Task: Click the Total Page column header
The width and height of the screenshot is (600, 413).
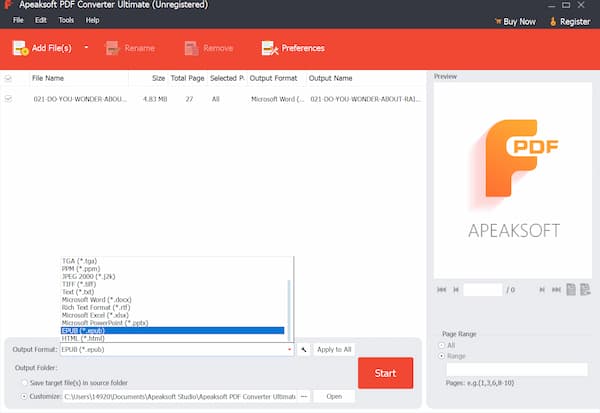Action: pos(187,78)
